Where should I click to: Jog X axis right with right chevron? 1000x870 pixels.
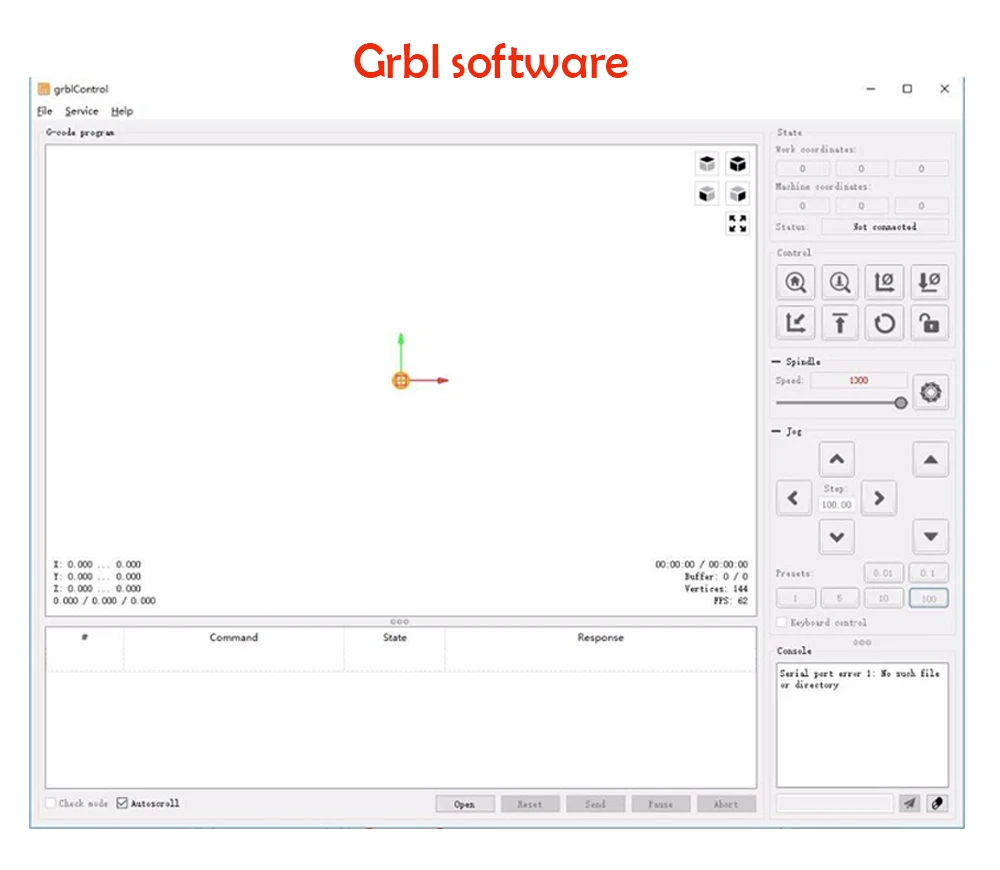pos(879,498)
